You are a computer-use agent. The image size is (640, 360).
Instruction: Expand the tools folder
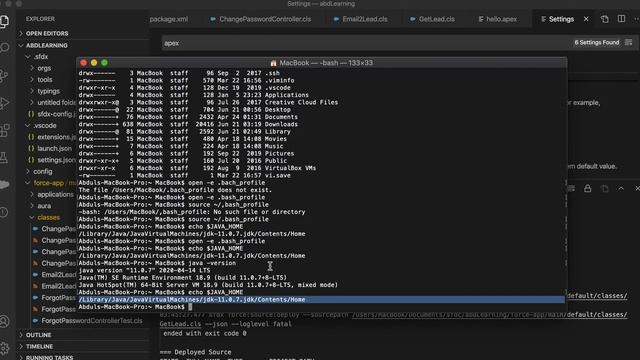point(45,80)
